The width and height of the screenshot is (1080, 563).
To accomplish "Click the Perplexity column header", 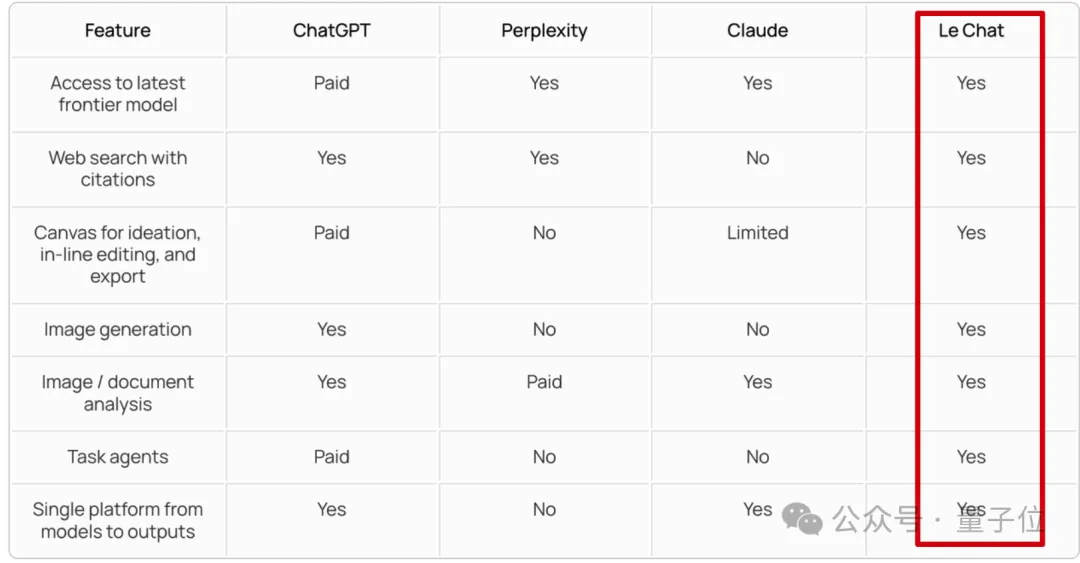I will [x=544, y=30].
